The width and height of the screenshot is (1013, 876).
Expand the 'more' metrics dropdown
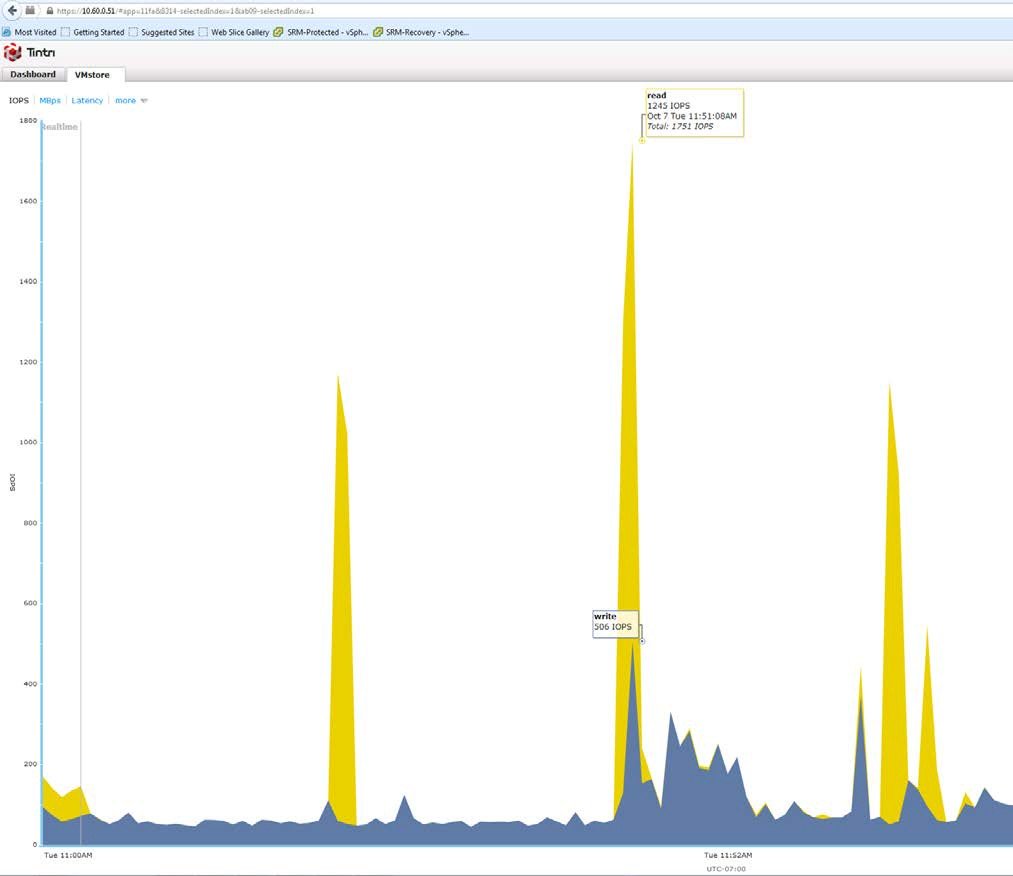coord(125,101)
